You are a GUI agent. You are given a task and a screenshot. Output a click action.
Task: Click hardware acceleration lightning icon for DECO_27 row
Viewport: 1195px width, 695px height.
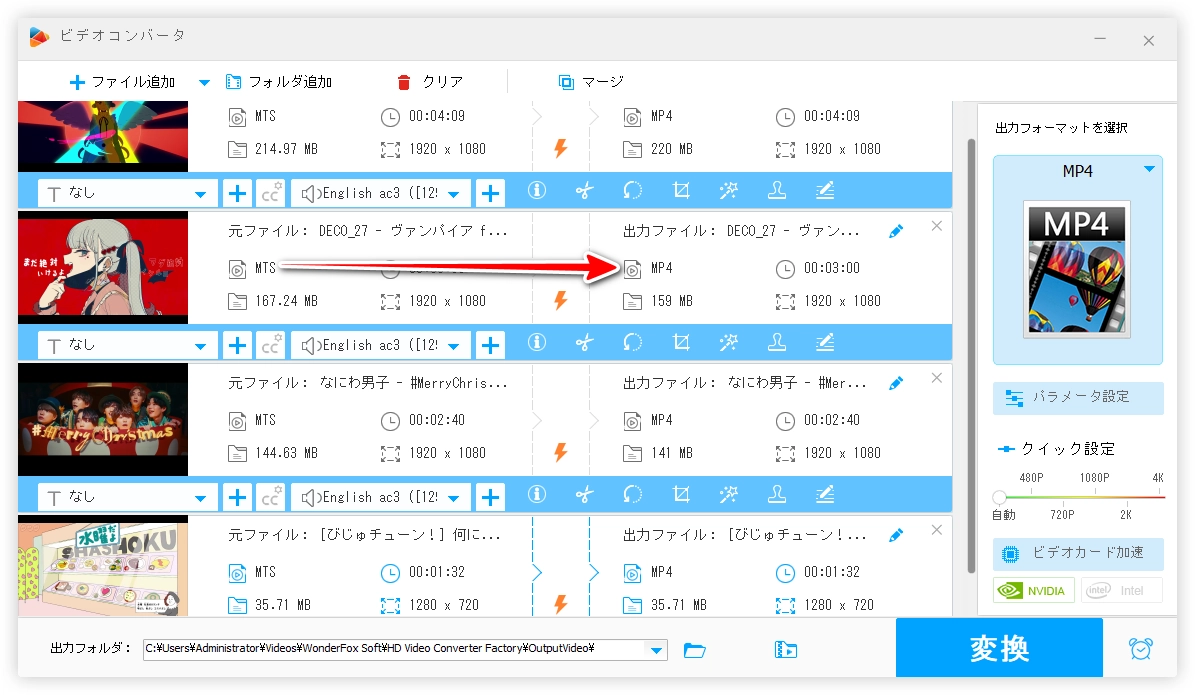click(561, 300)
